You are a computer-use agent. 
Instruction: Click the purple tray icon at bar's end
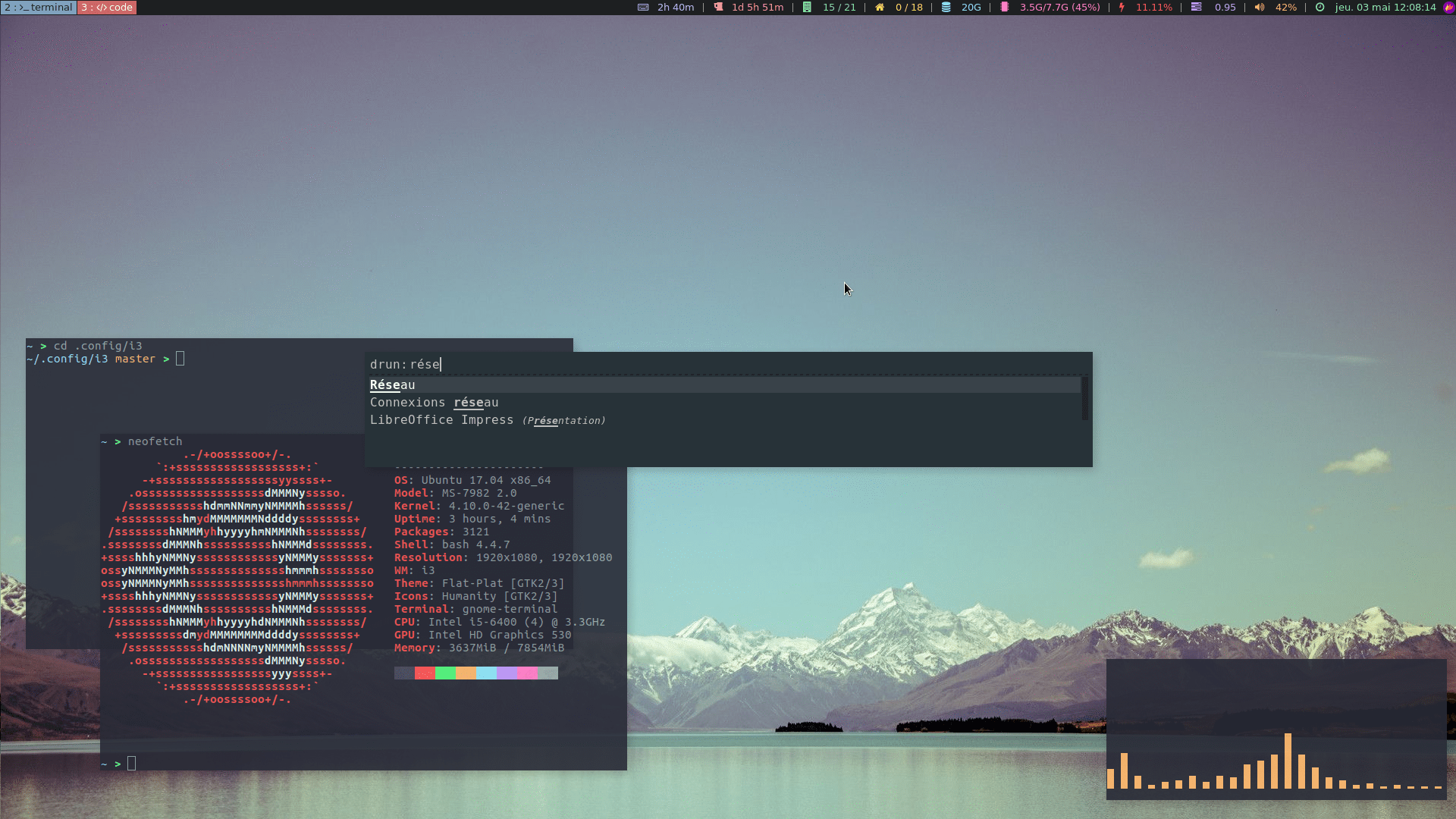click(x=1449, y=7)
